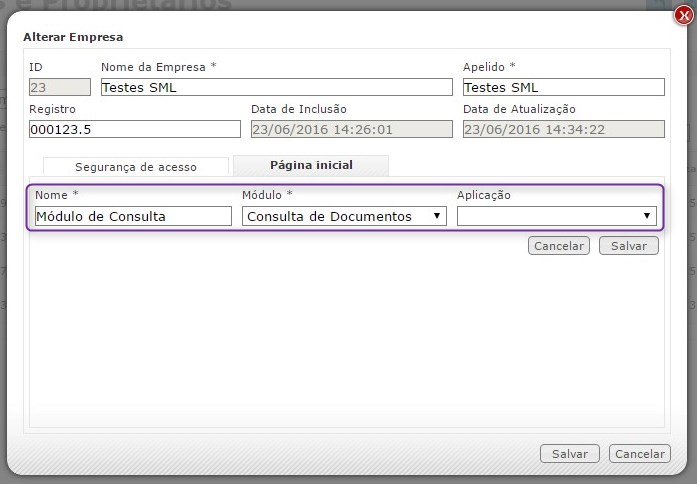
Task: Click the Nome field with Módulo de Consulta
Action: coord(132,216)
